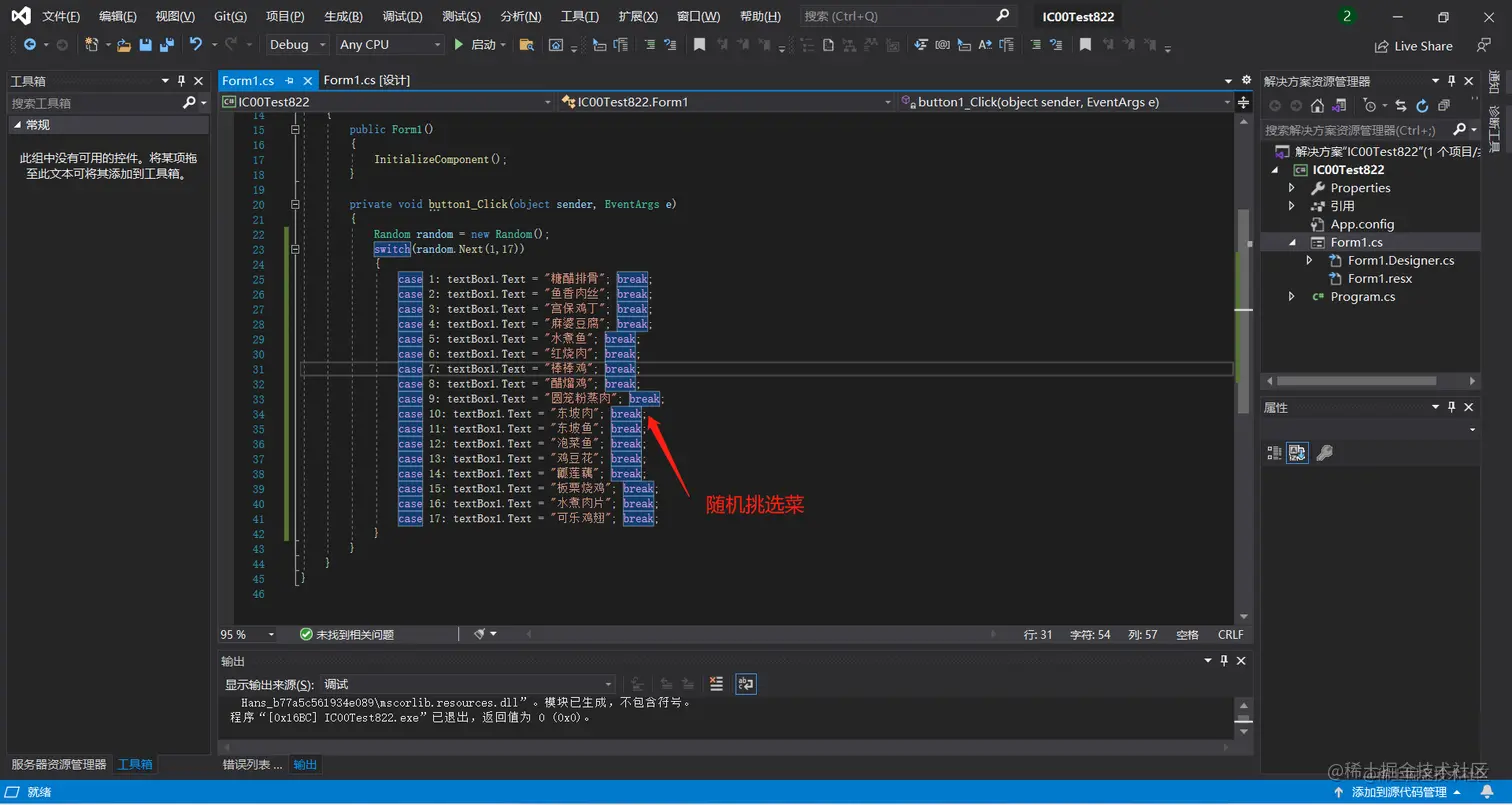Switch to the 错误列表 tab

251,764
